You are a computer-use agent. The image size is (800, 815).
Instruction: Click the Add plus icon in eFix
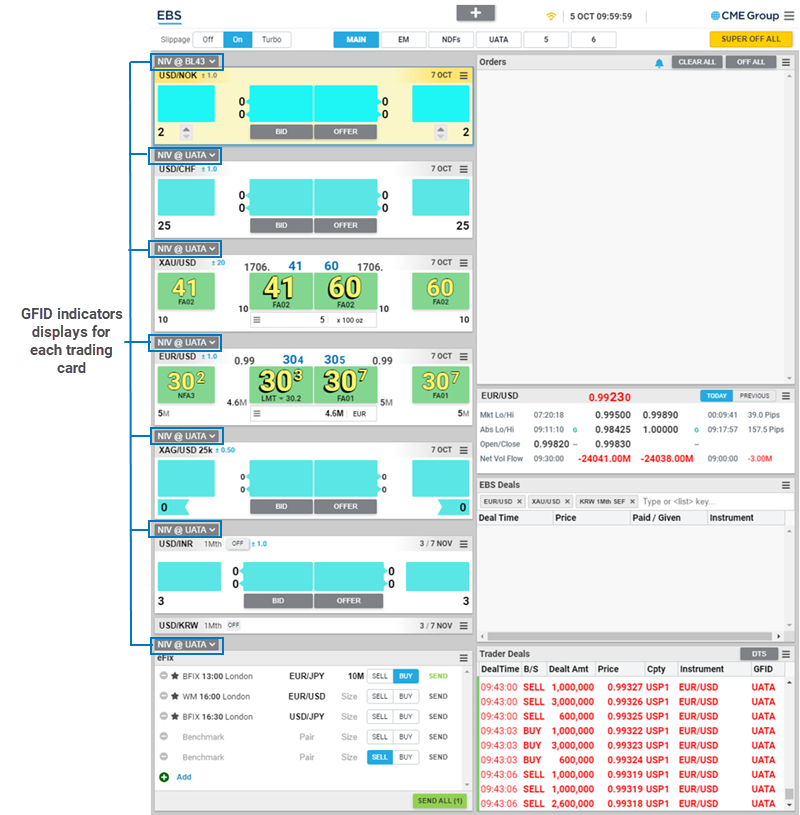click(x=164, y=777)
